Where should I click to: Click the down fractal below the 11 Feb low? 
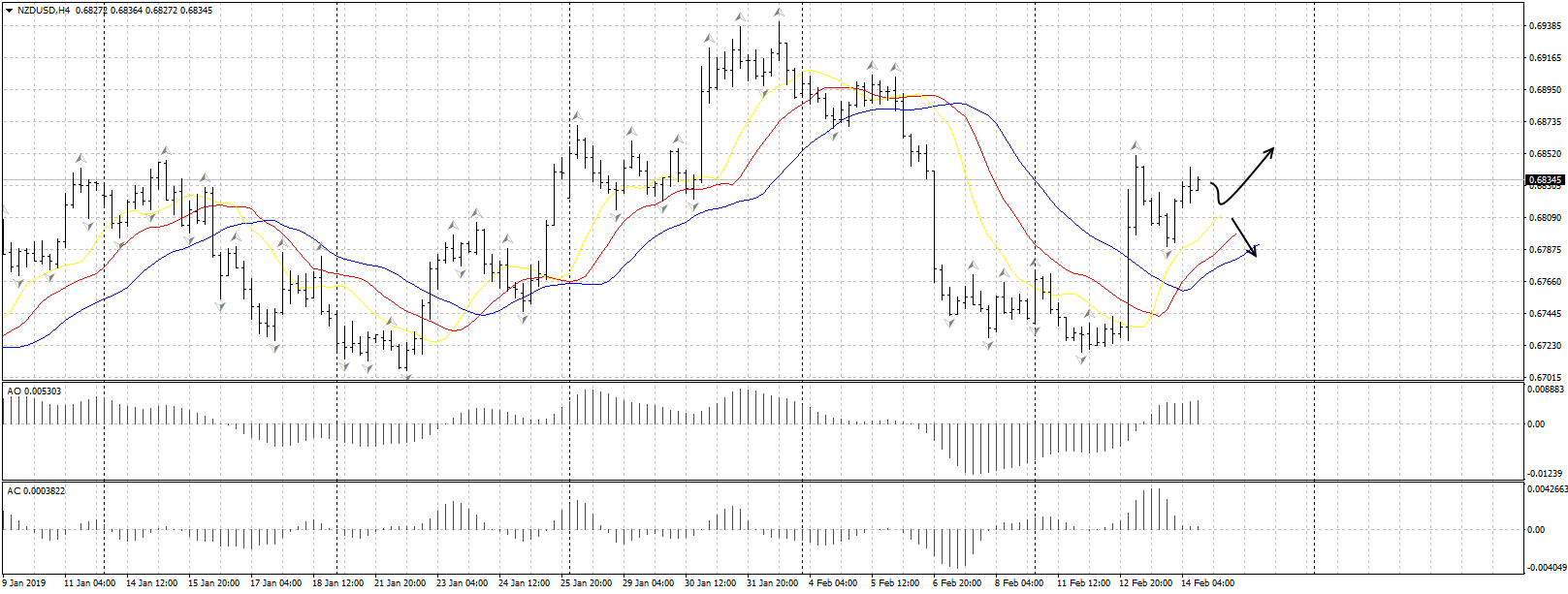1082,360
